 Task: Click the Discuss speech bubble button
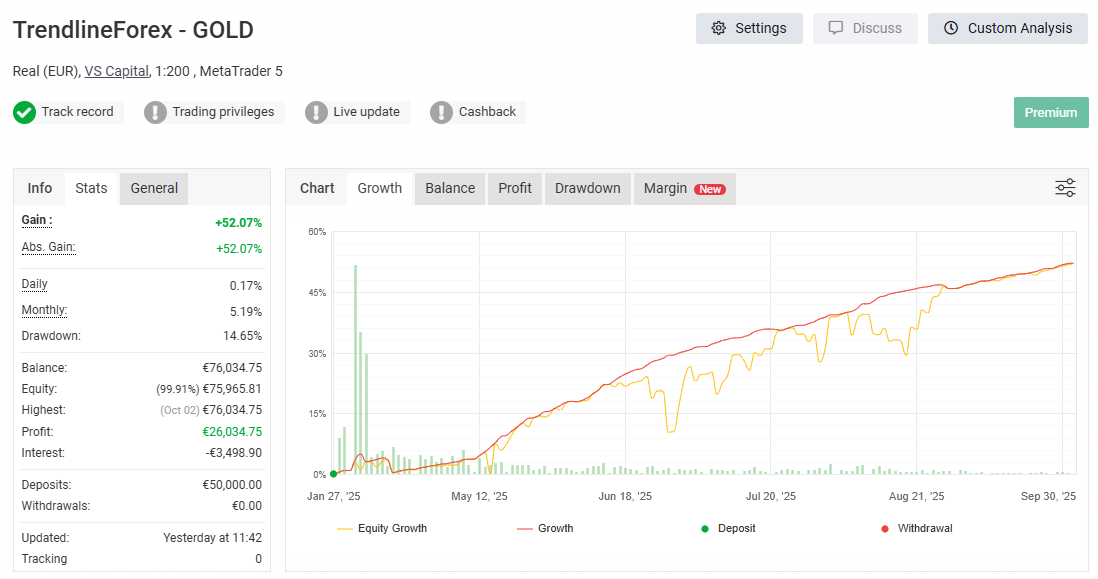coord(865,28)
